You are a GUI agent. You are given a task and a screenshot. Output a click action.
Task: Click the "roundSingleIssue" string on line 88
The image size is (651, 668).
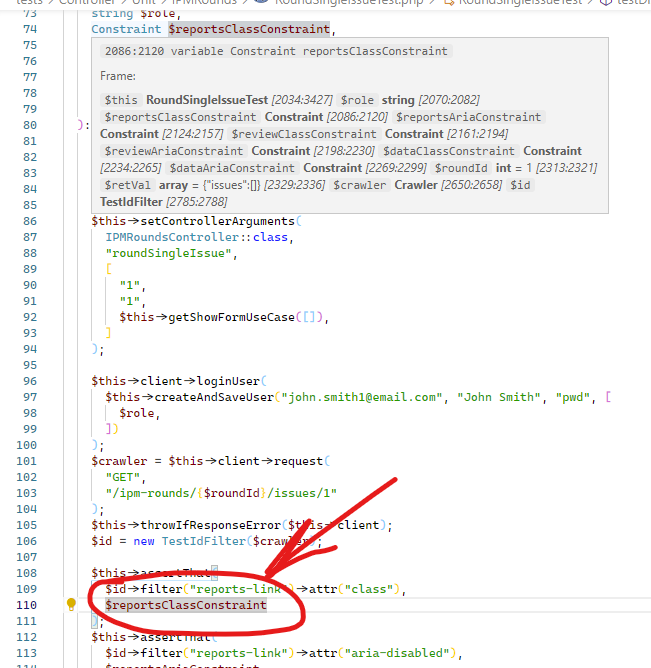tap(168, 253)
